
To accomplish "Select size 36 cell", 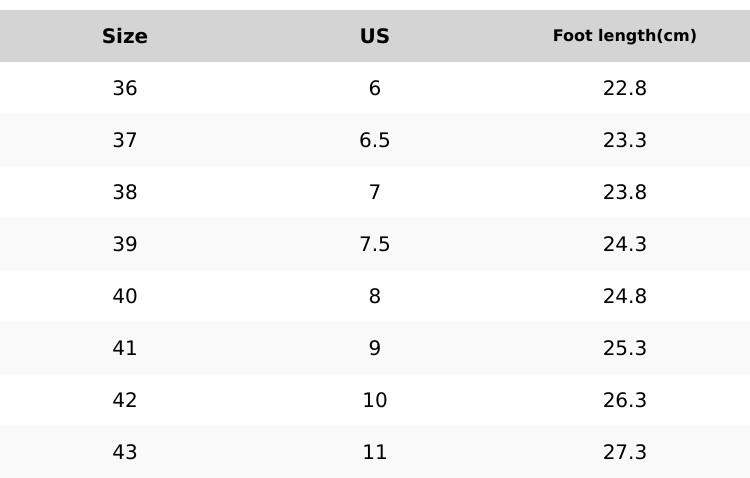I will click(125, 89).
